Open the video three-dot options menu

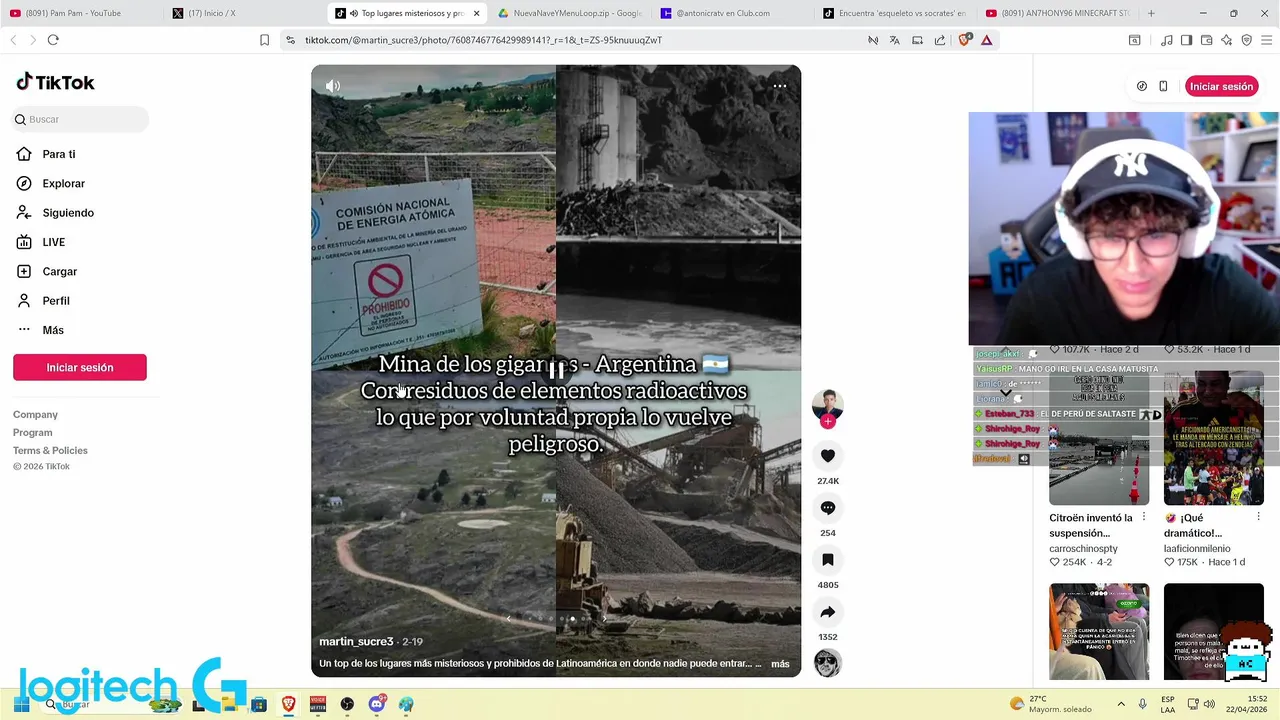[780, 86]
